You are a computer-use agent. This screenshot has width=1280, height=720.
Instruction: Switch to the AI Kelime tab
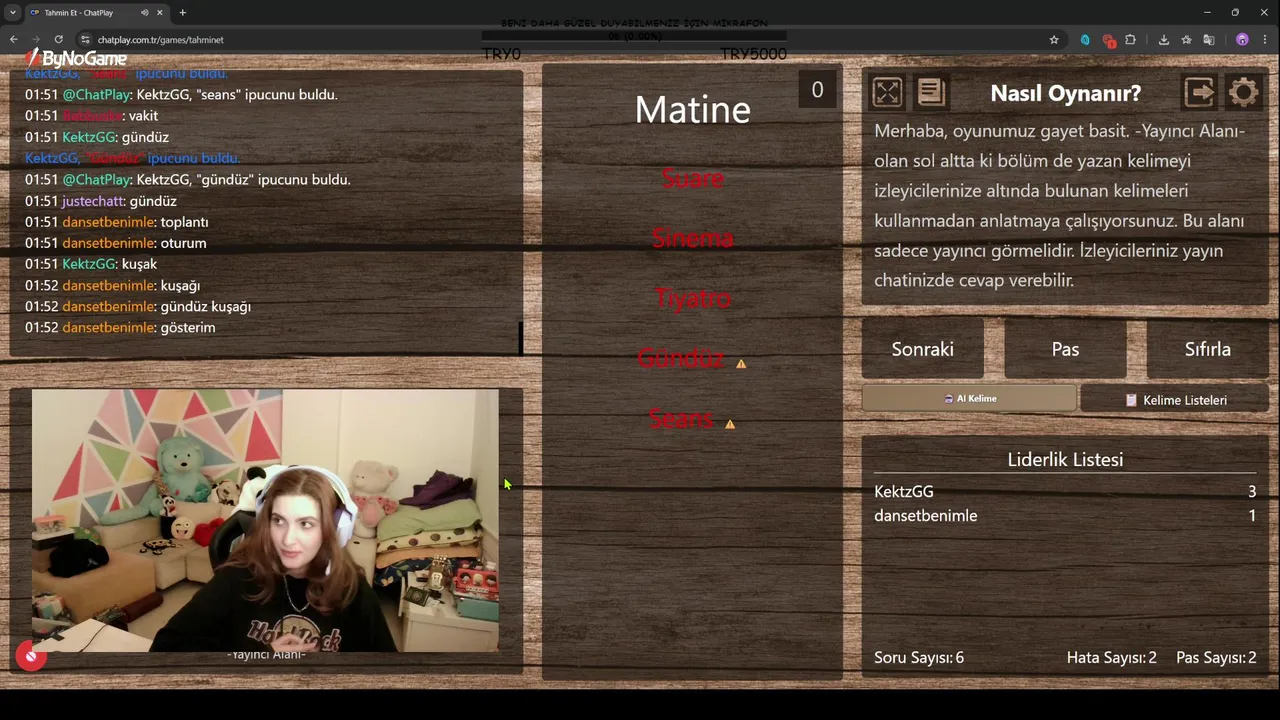(x=969, y=399)
